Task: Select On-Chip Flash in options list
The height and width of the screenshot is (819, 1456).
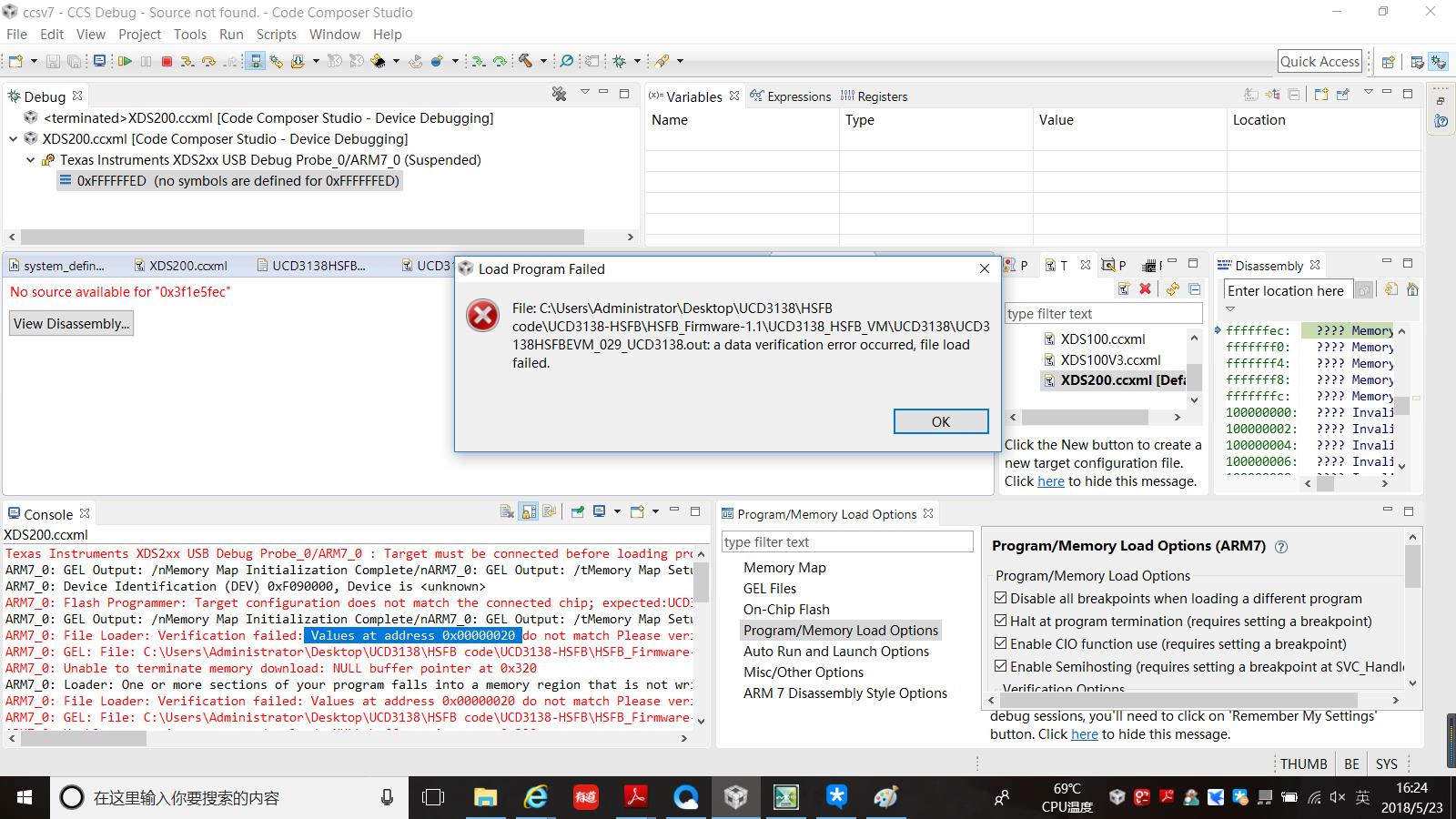Action: (x=786, y=610)
